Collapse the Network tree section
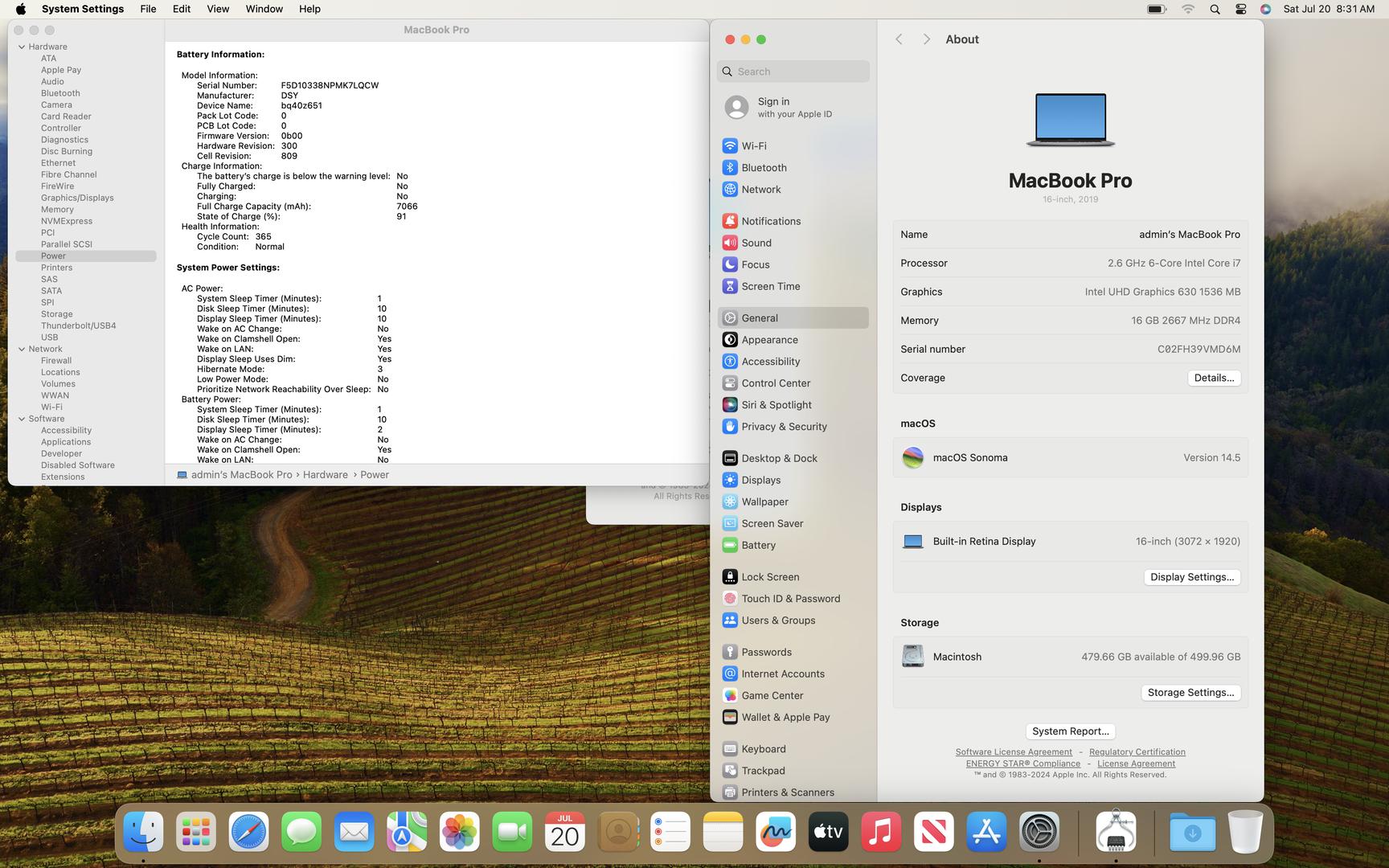 (x=22, y=349)
